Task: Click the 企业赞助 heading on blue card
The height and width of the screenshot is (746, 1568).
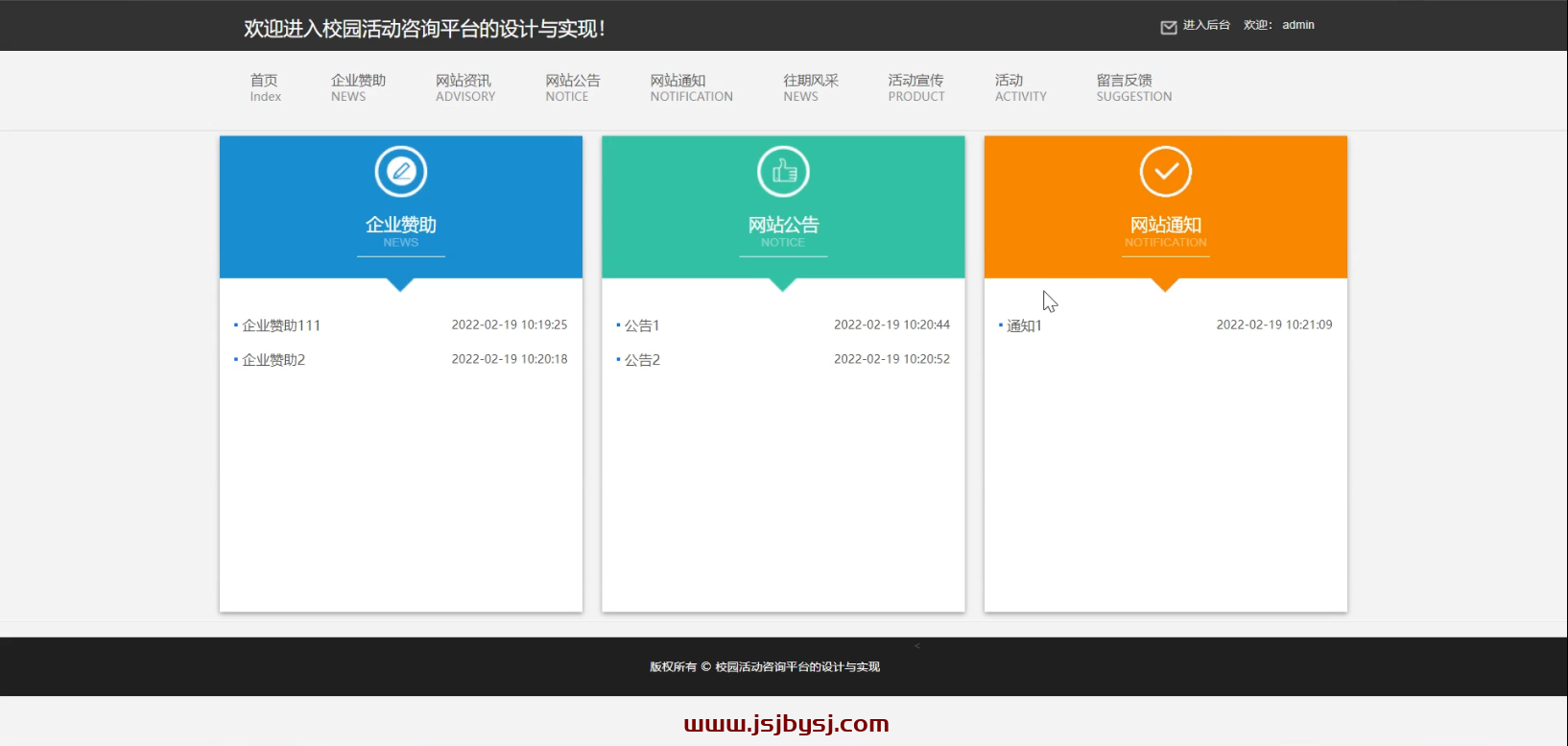Action: pos(401,225)
